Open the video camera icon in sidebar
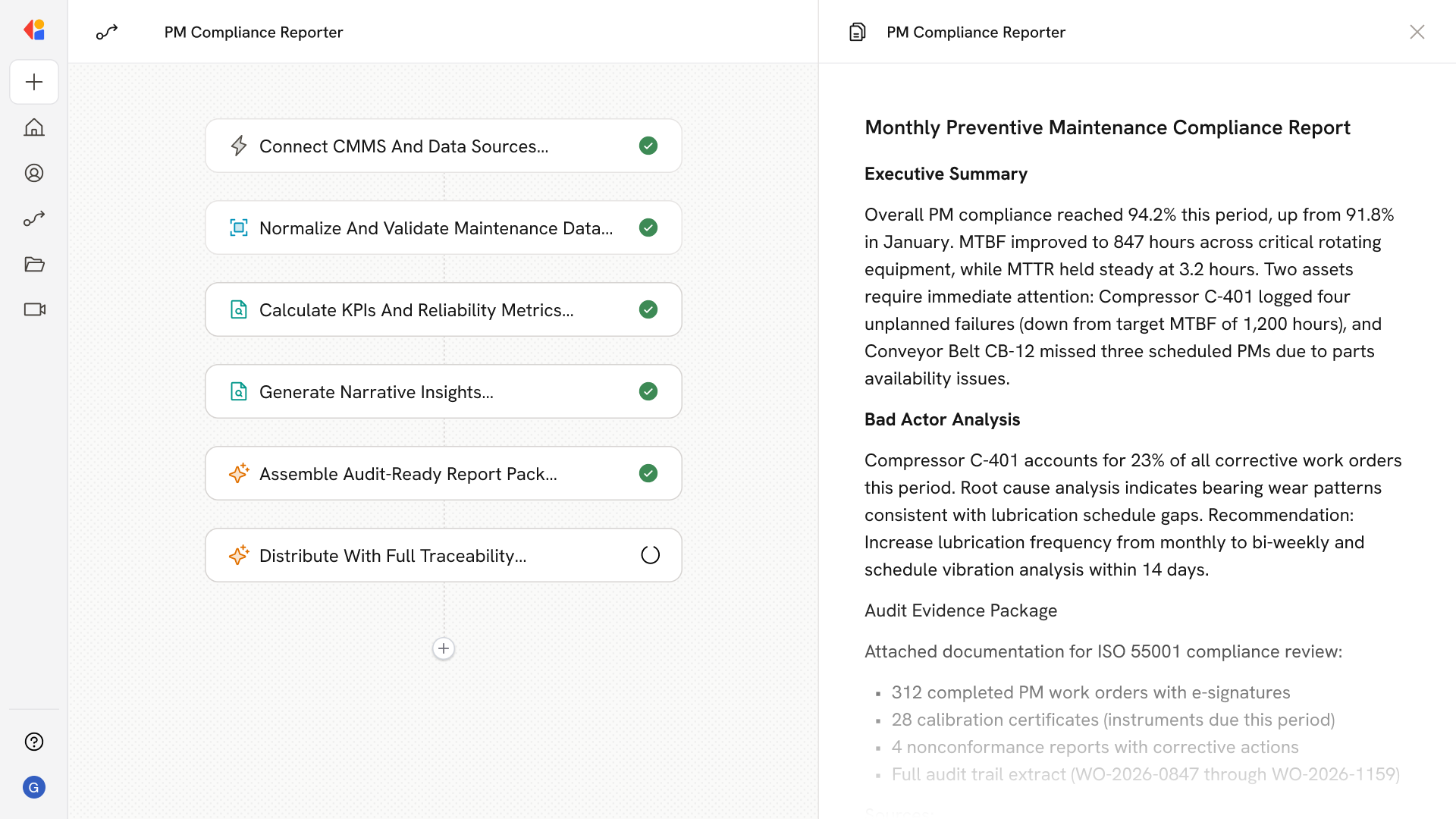The image size is (1456, 819). [x=34, y=309]
